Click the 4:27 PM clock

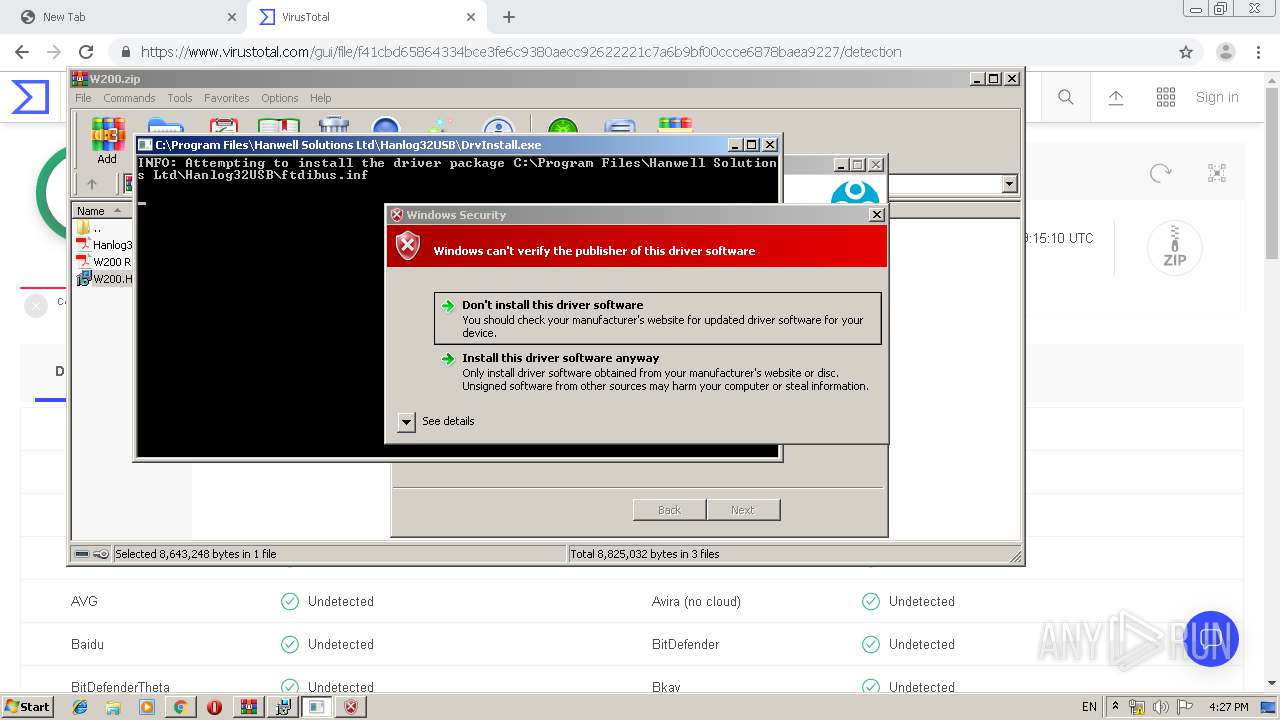point(1228,707)
